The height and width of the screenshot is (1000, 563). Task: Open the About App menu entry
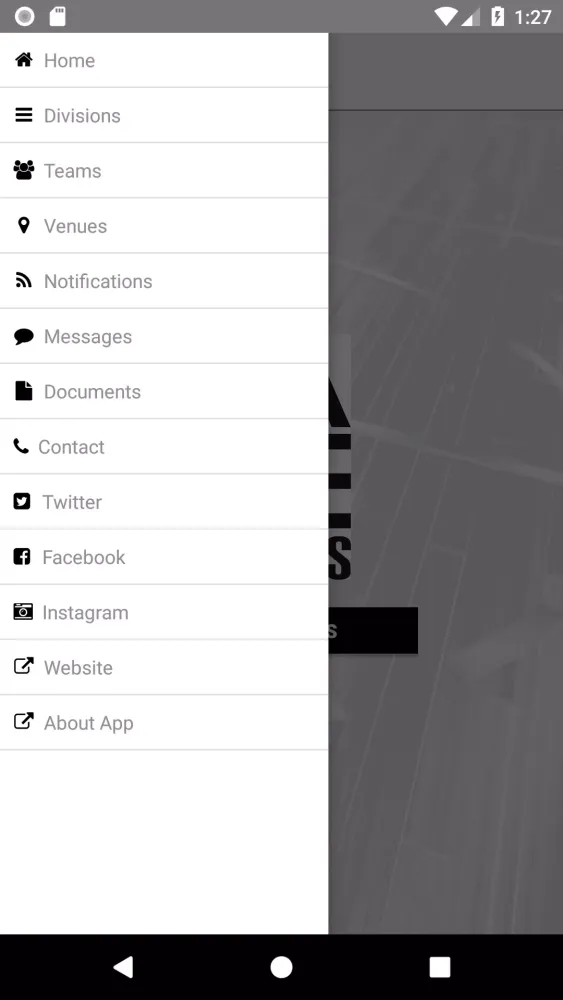tap(164, 723)
